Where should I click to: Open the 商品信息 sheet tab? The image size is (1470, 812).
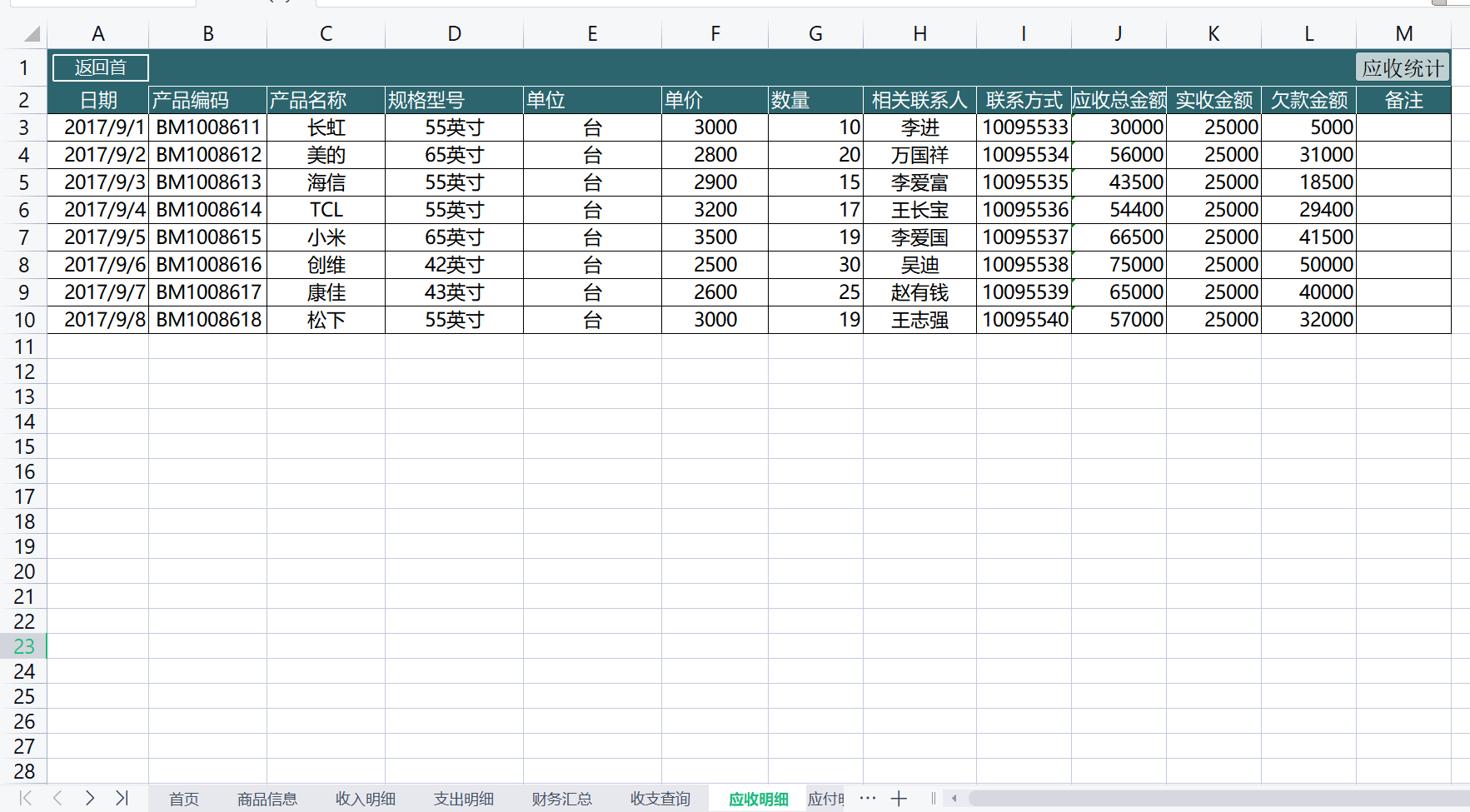tap(267, 800)
